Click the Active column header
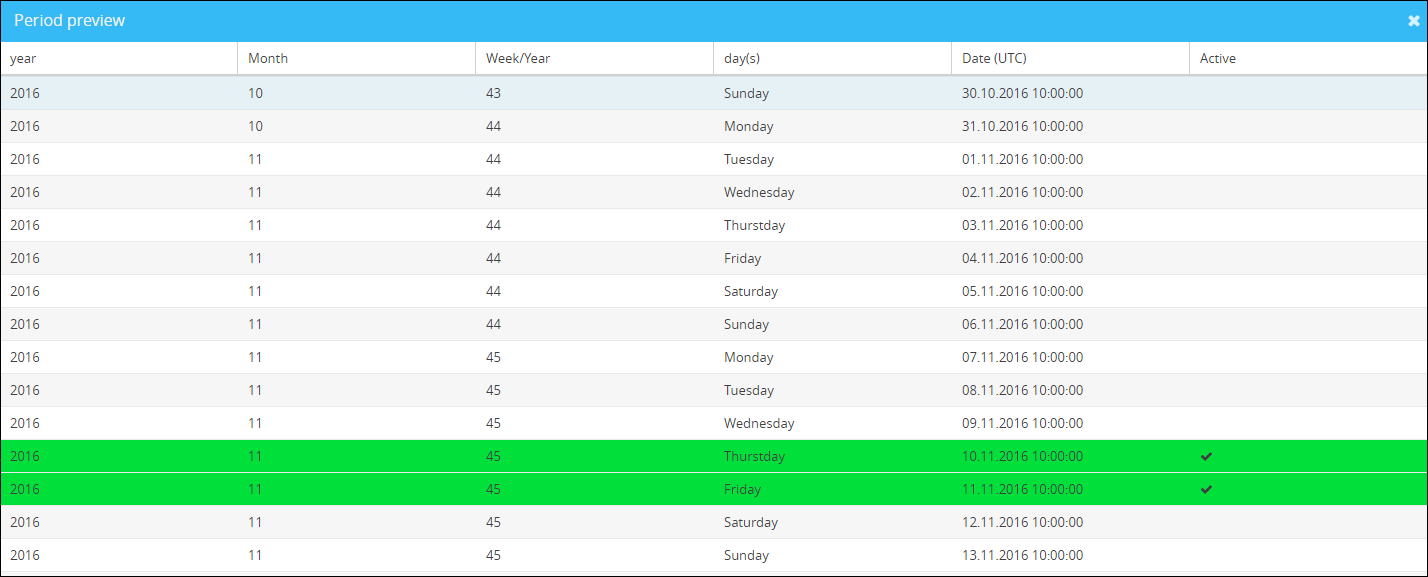This screenshot has width=1428, height=577. pos(1218,58)
